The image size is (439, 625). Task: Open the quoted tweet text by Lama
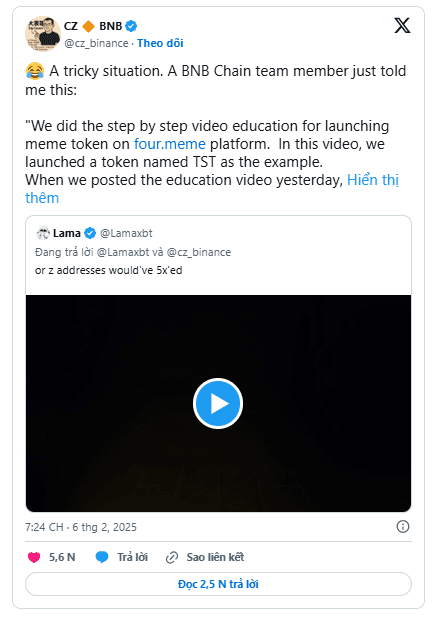[x=108, y=270]
